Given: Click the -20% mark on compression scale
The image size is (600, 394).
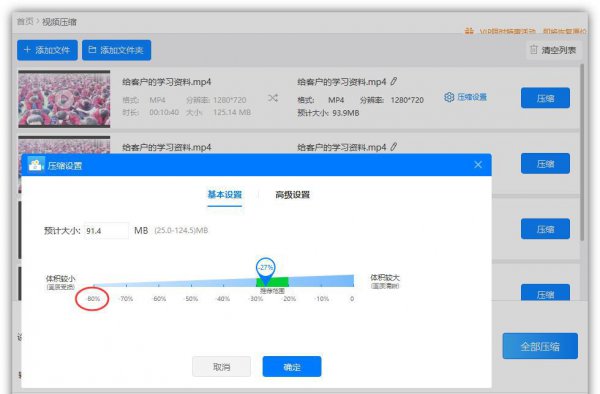Looking at the screenshot, I should click(289, 299).
